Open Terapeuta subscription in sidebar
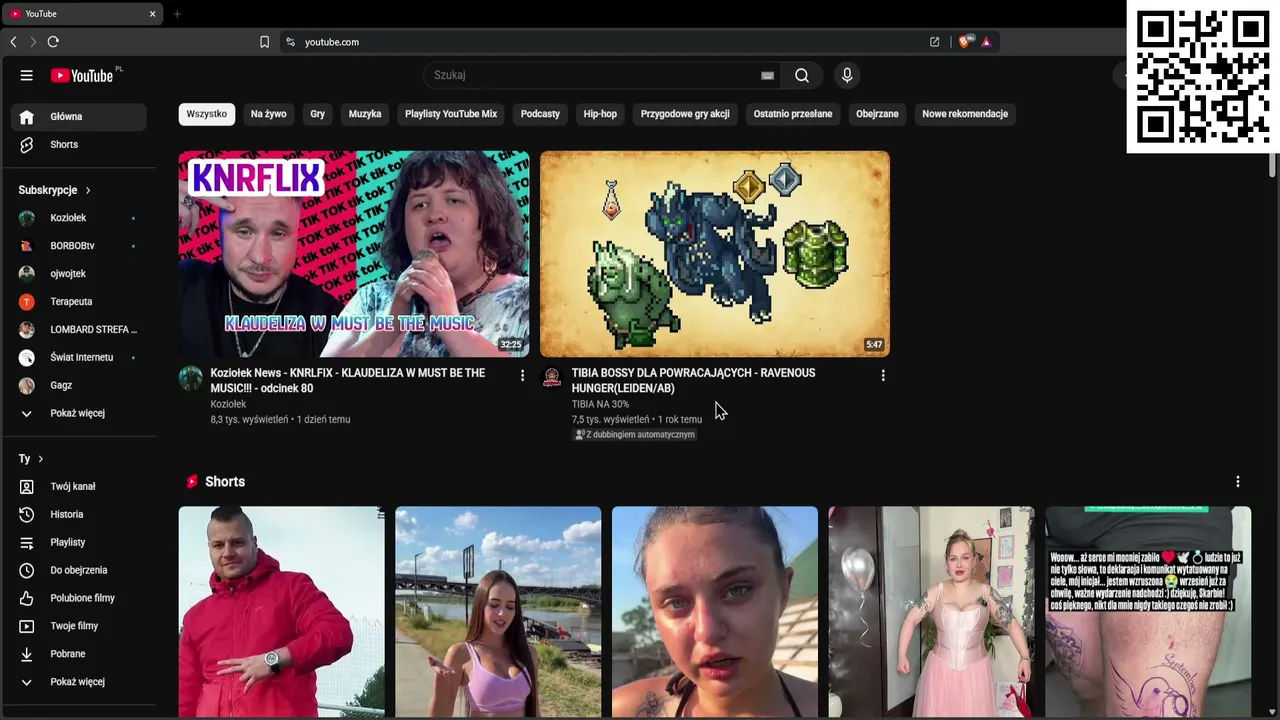Screen dimensions: 1280x720 click(x=79, y=302)
